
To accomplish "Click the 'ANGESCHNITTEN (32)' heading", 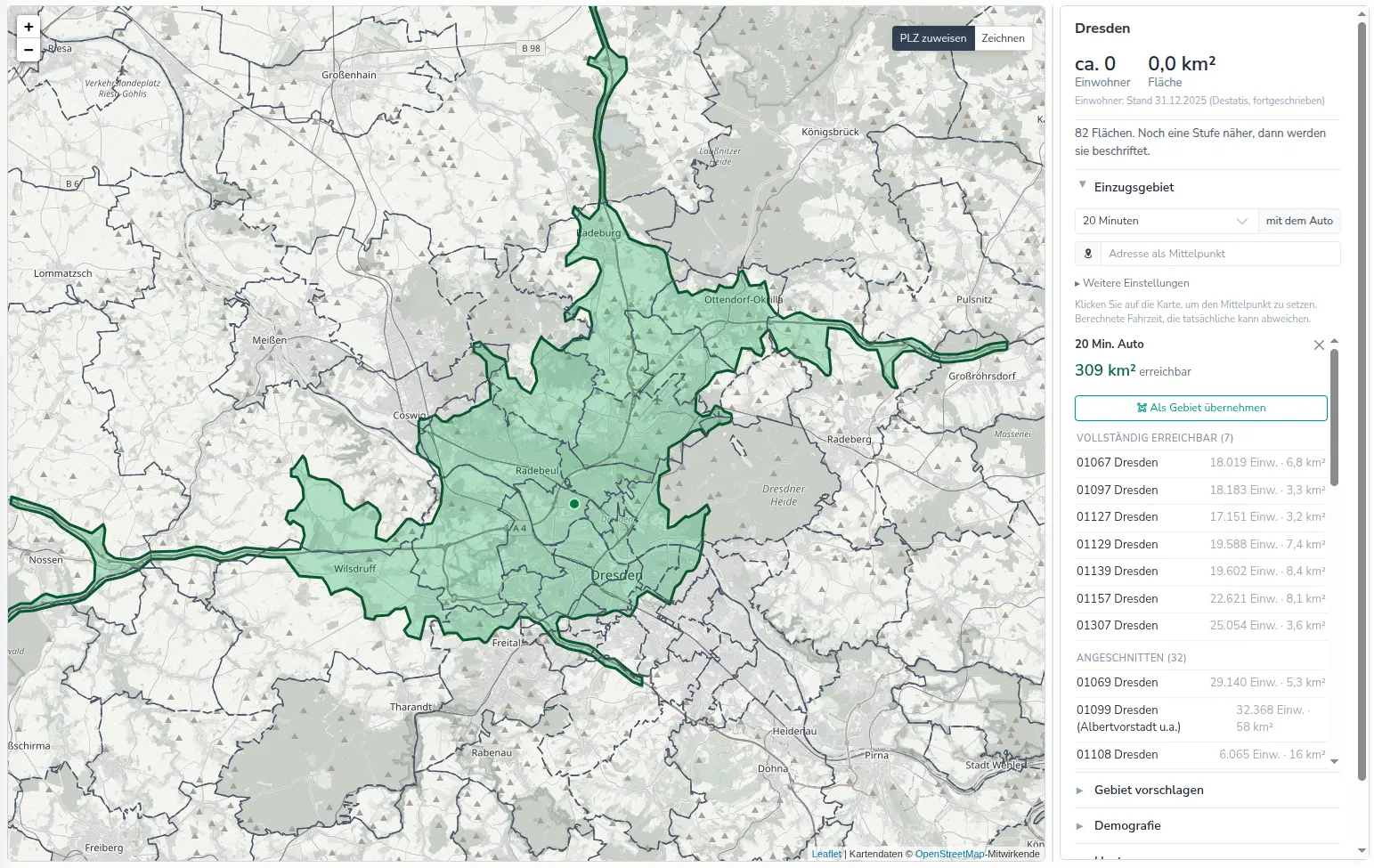I will pos(1132,658).
